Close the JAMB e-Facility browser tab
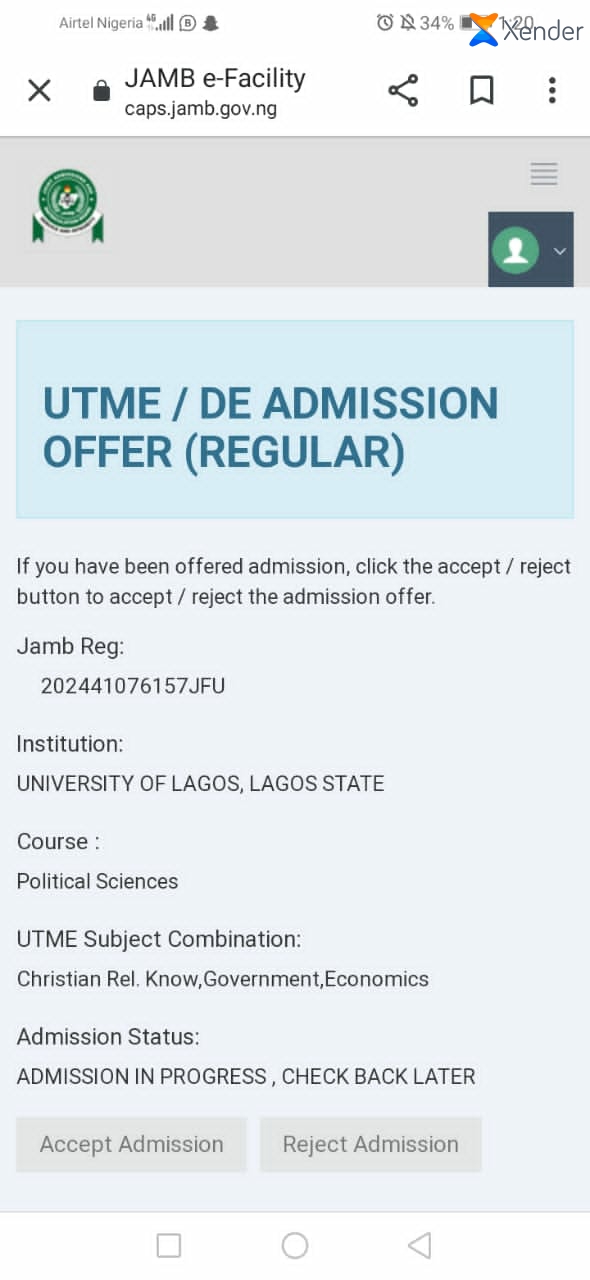Screen dimensions: 590x1280 point(39,91)
